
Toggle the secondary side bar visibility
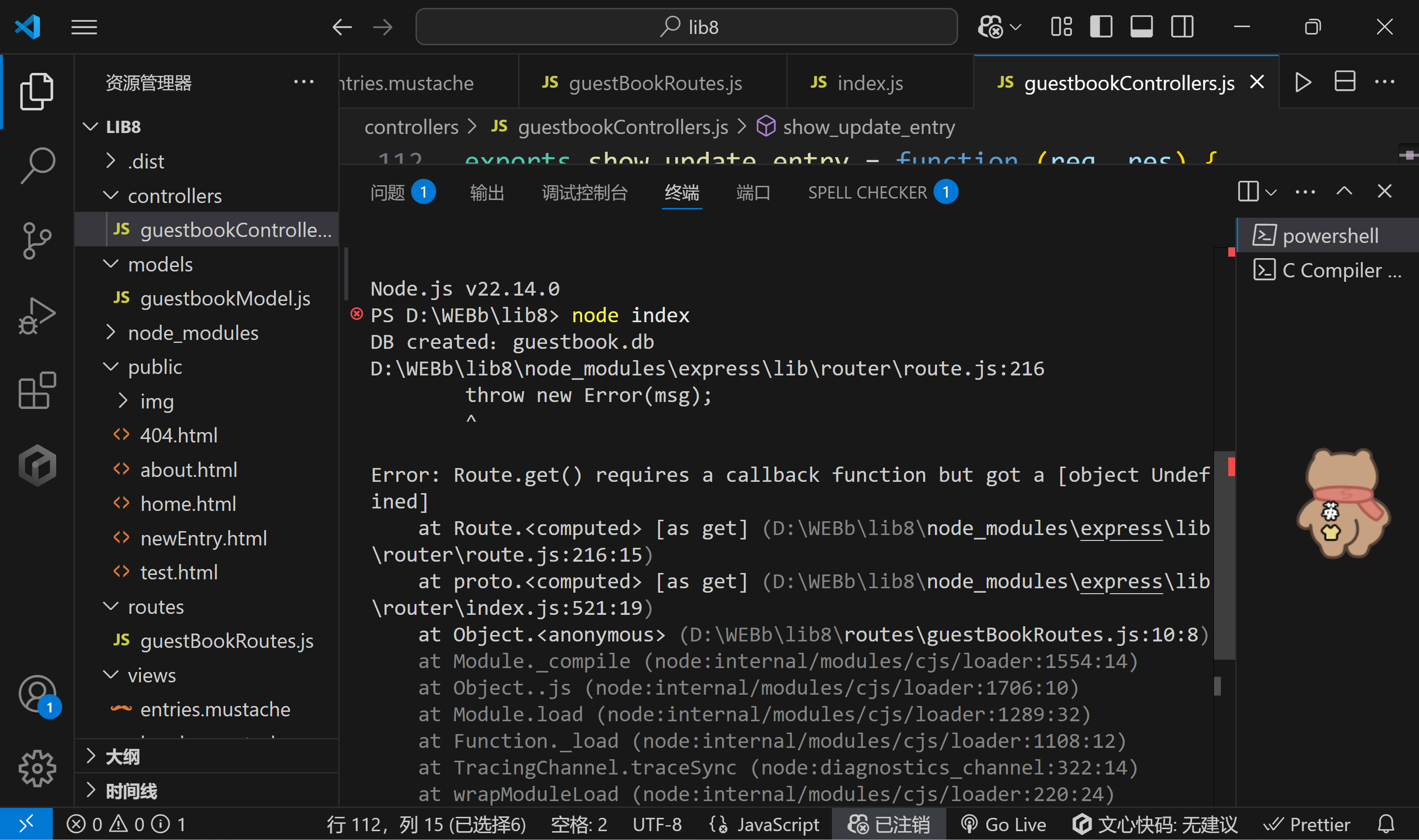click(x=1182, y=27)
